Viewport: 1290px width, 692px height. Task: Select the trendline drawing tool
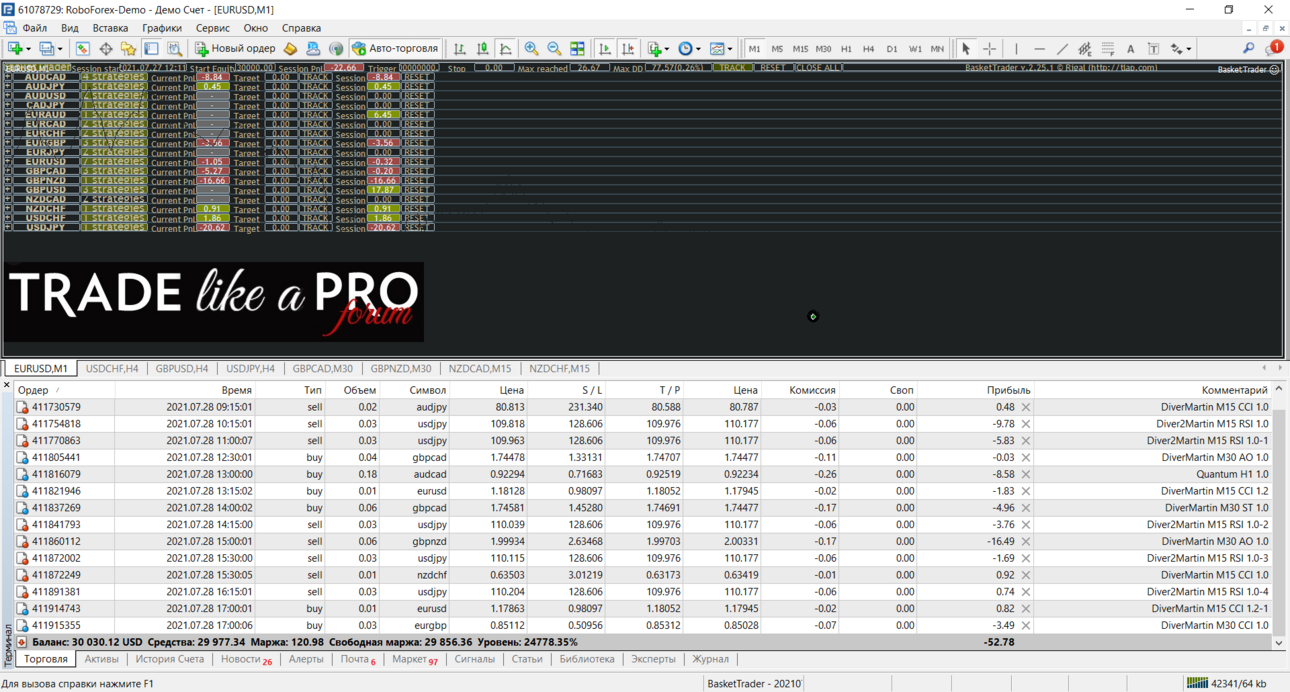pyautogui.click(x=1062, y=48)
